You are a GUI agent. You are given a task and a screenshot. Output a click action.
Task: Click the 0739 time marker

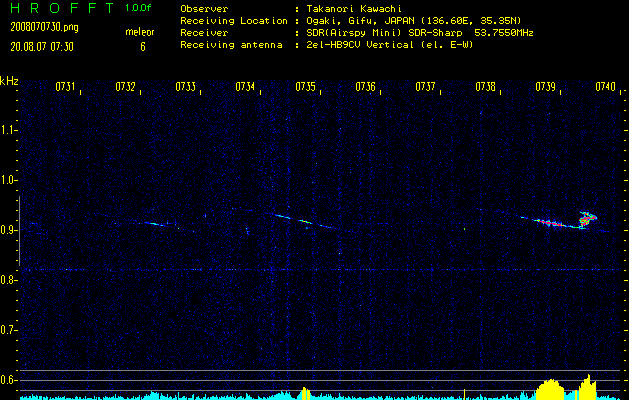(x=546, y=87)
